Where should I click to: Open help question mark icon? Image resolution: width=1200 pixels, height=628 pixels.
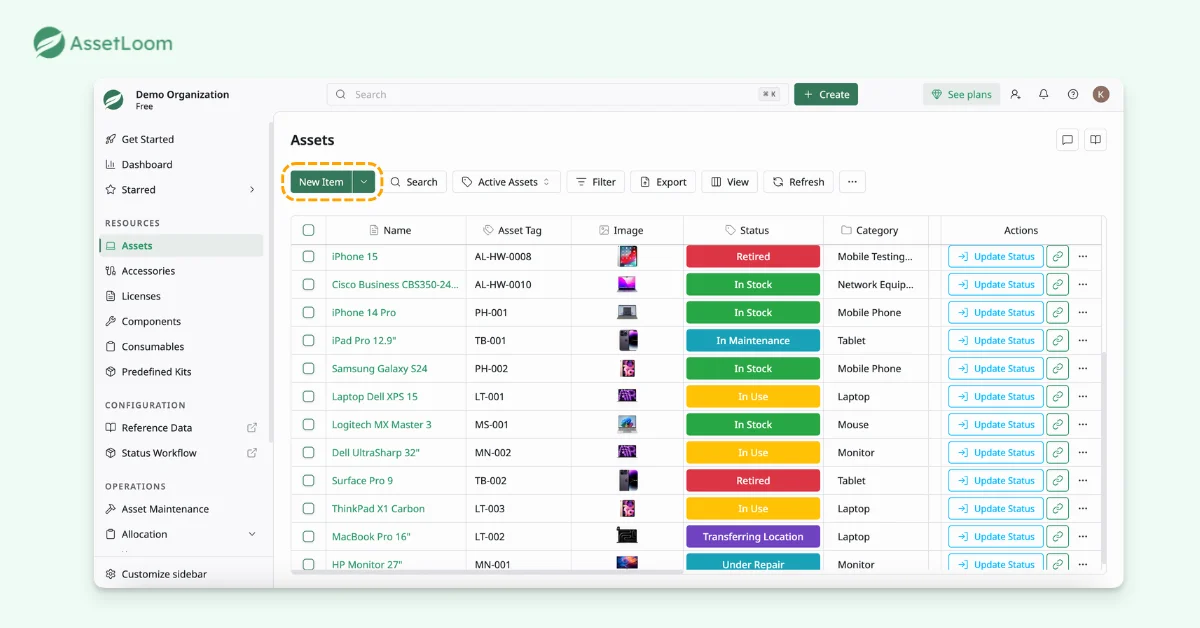coord(1073,94)
